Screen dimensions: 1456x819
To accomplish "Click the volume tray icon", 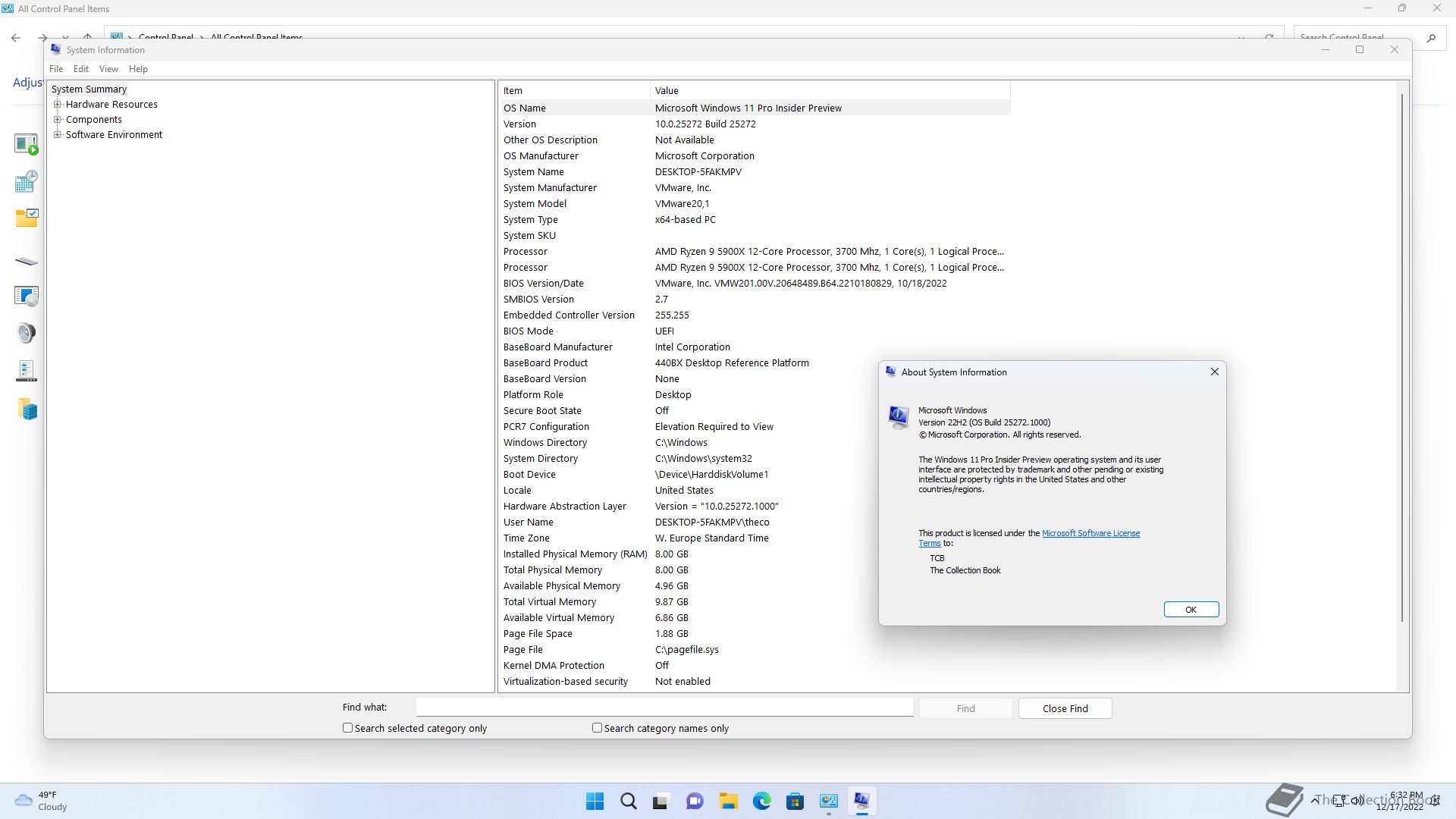I will coord(1357,800).
